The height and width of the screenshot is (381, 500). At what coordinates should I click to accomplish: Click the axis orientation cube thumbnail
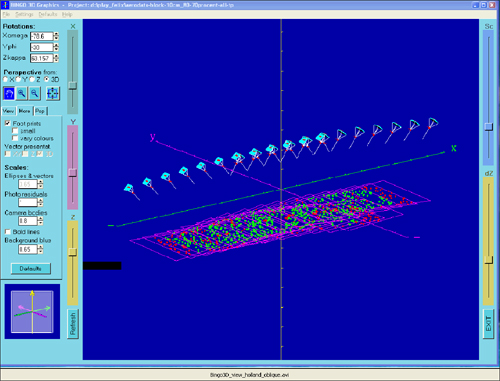click(x=32, y=311)
